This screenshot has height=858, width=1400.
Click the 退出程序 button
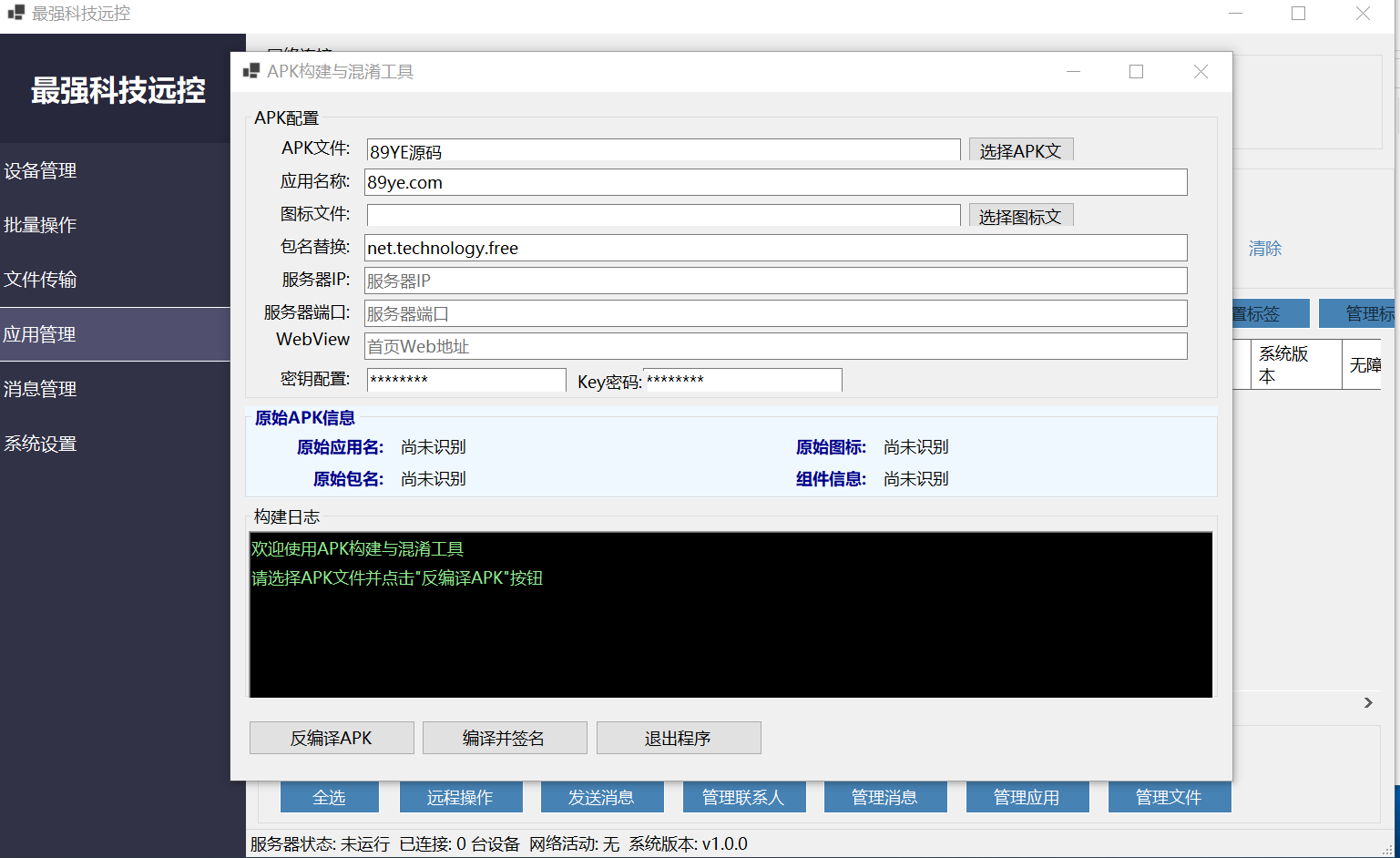[678, 738]
